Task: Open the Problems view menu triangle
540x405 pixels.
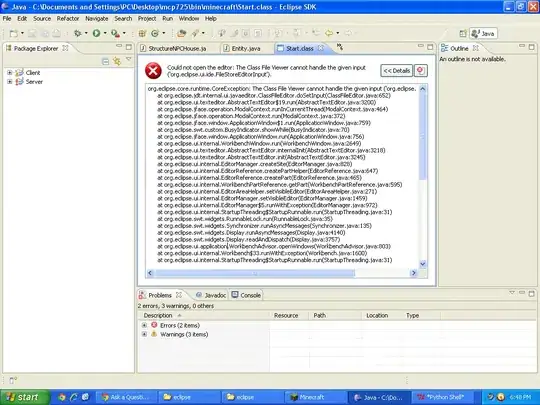Action: pyautogui.click(x=512, y=293)
